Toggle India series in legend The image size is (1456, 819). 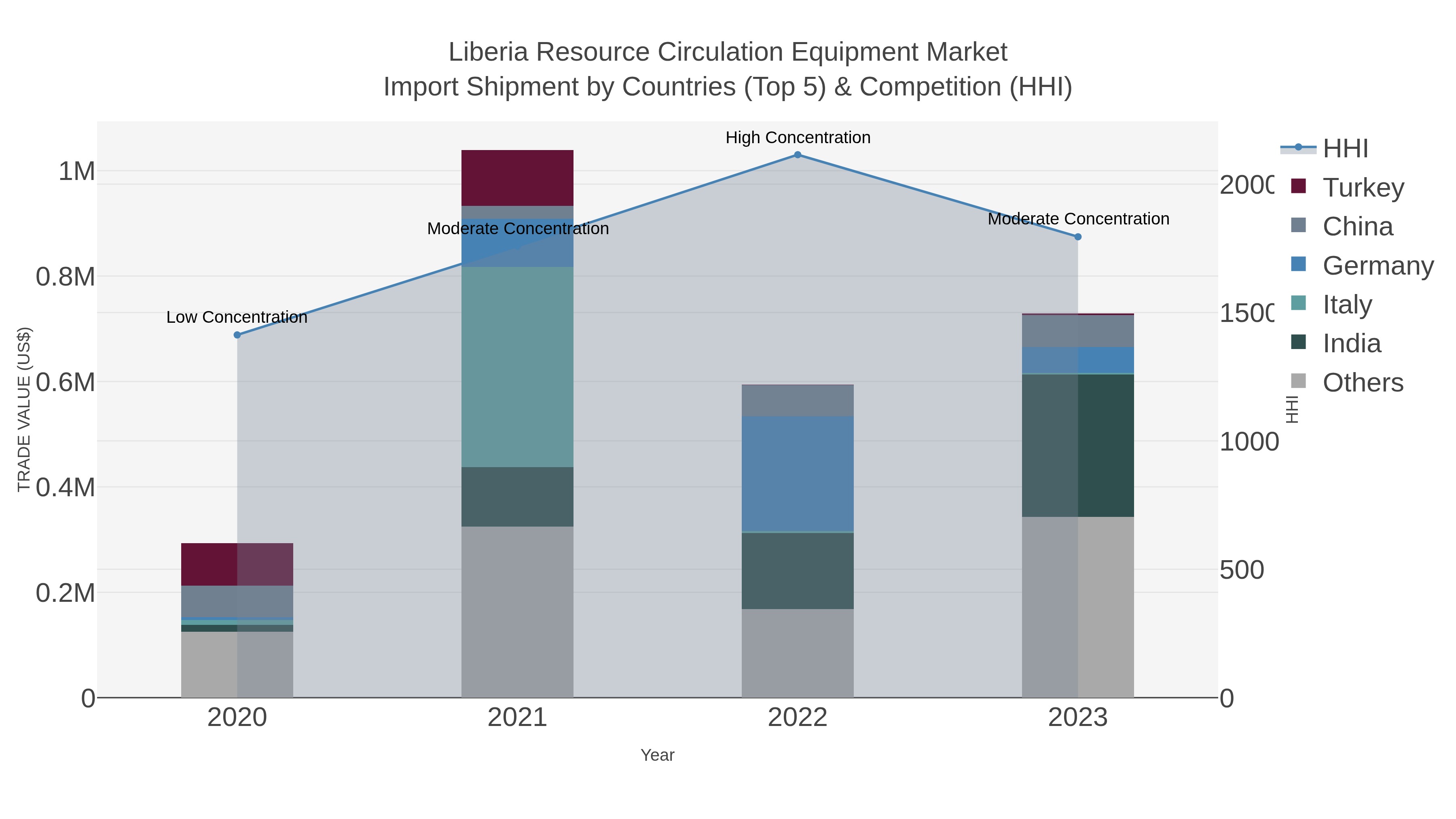pos(1336,343)
